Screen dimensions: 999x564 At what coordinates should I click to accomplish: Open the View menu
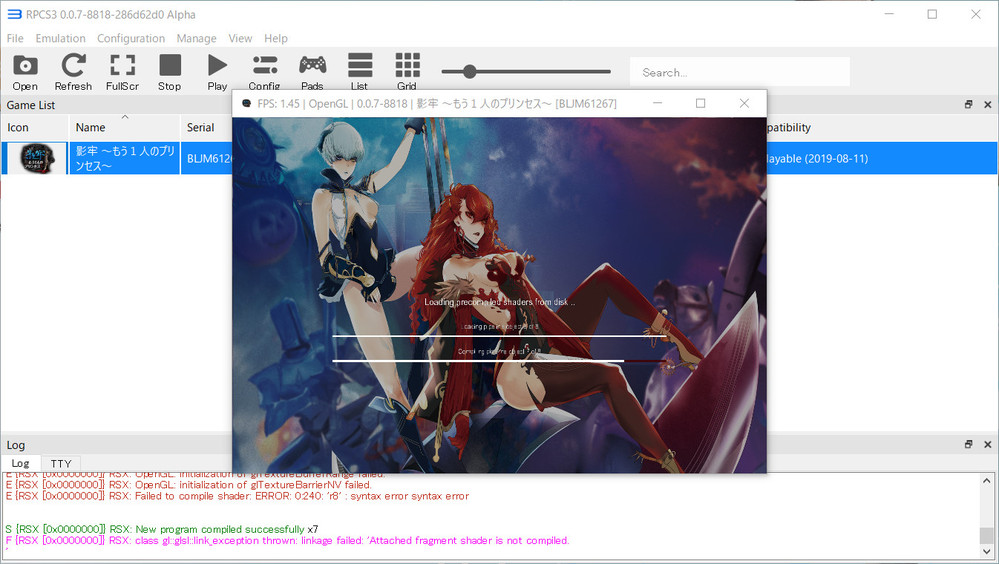click(x=240, y=38)
